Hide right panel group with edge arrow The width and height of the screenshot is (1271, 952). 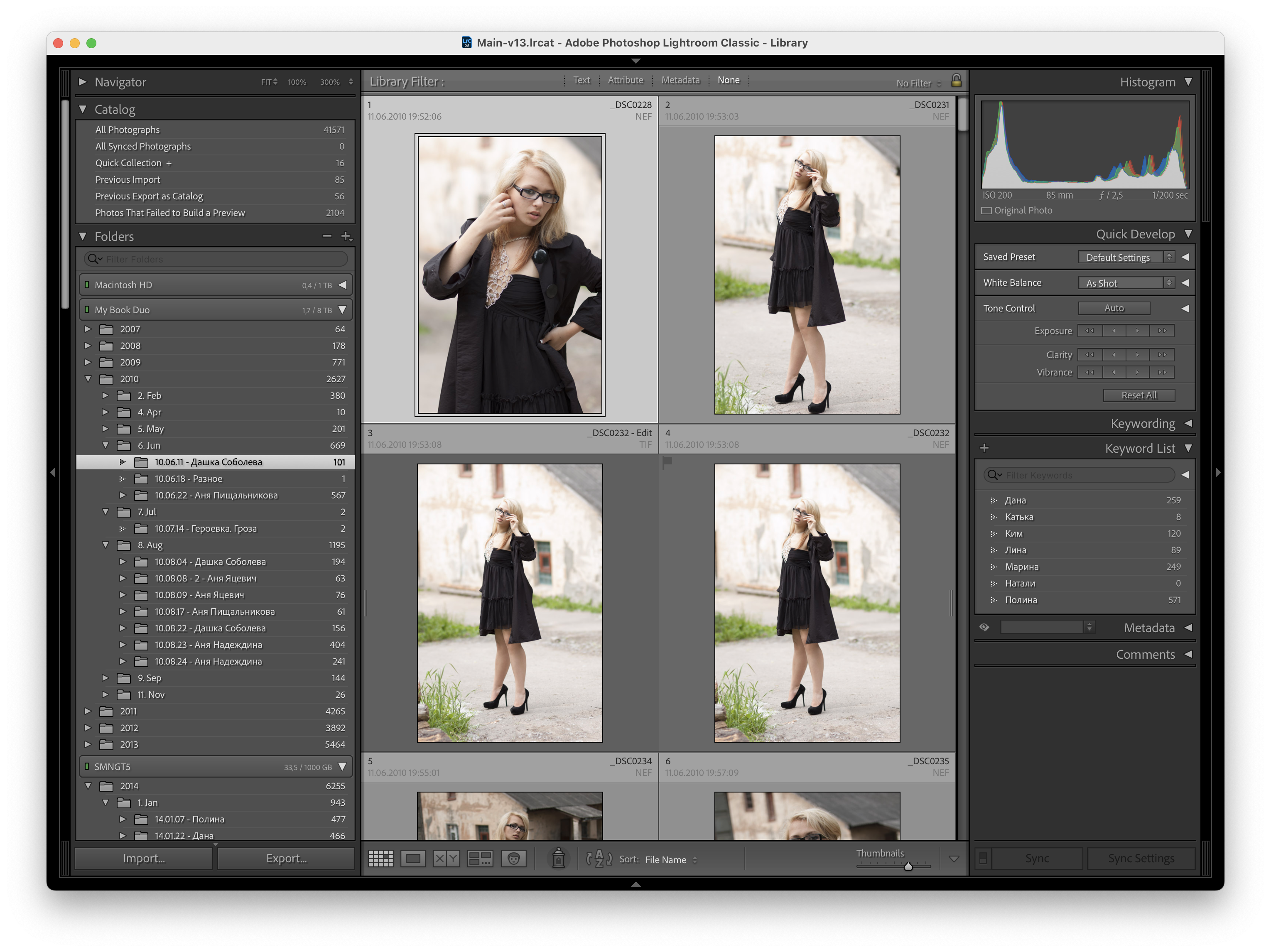pos(1217,472)
